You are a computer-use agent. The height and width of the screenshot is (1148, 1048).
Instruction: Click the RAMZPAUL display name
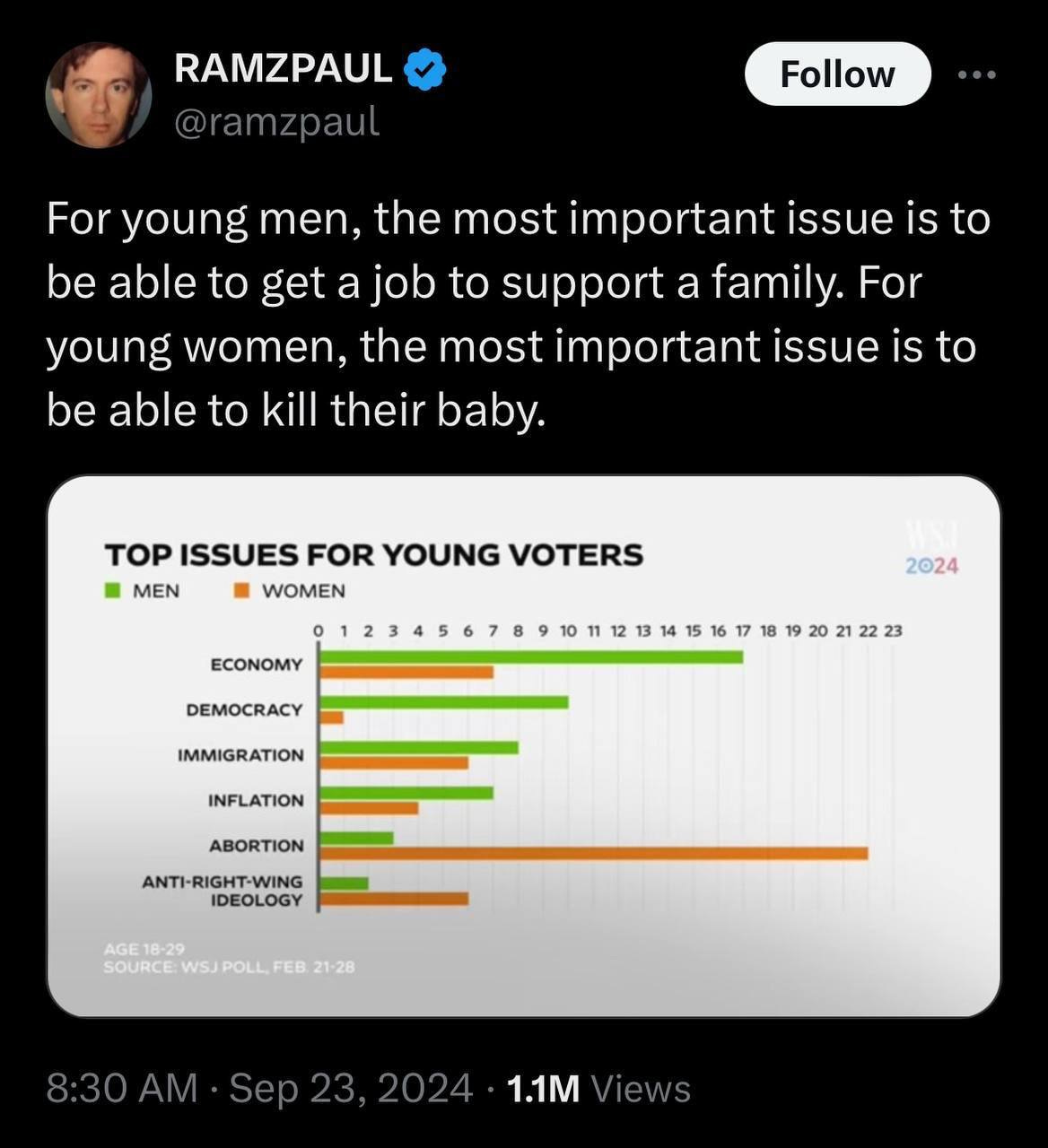284,68
